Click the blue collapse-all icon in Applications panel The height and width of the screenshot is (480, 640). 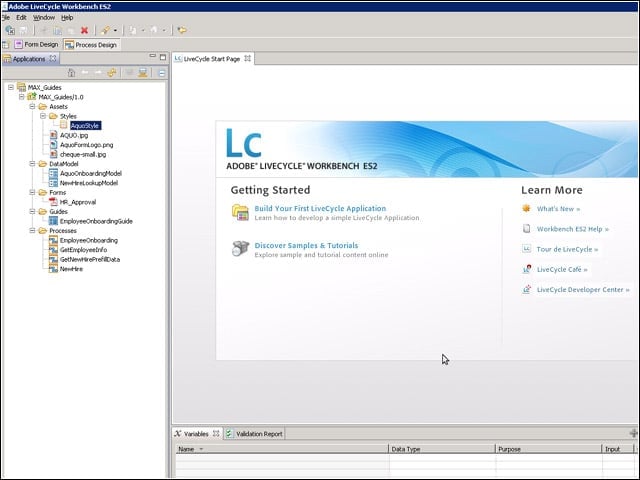coord(162,73)
